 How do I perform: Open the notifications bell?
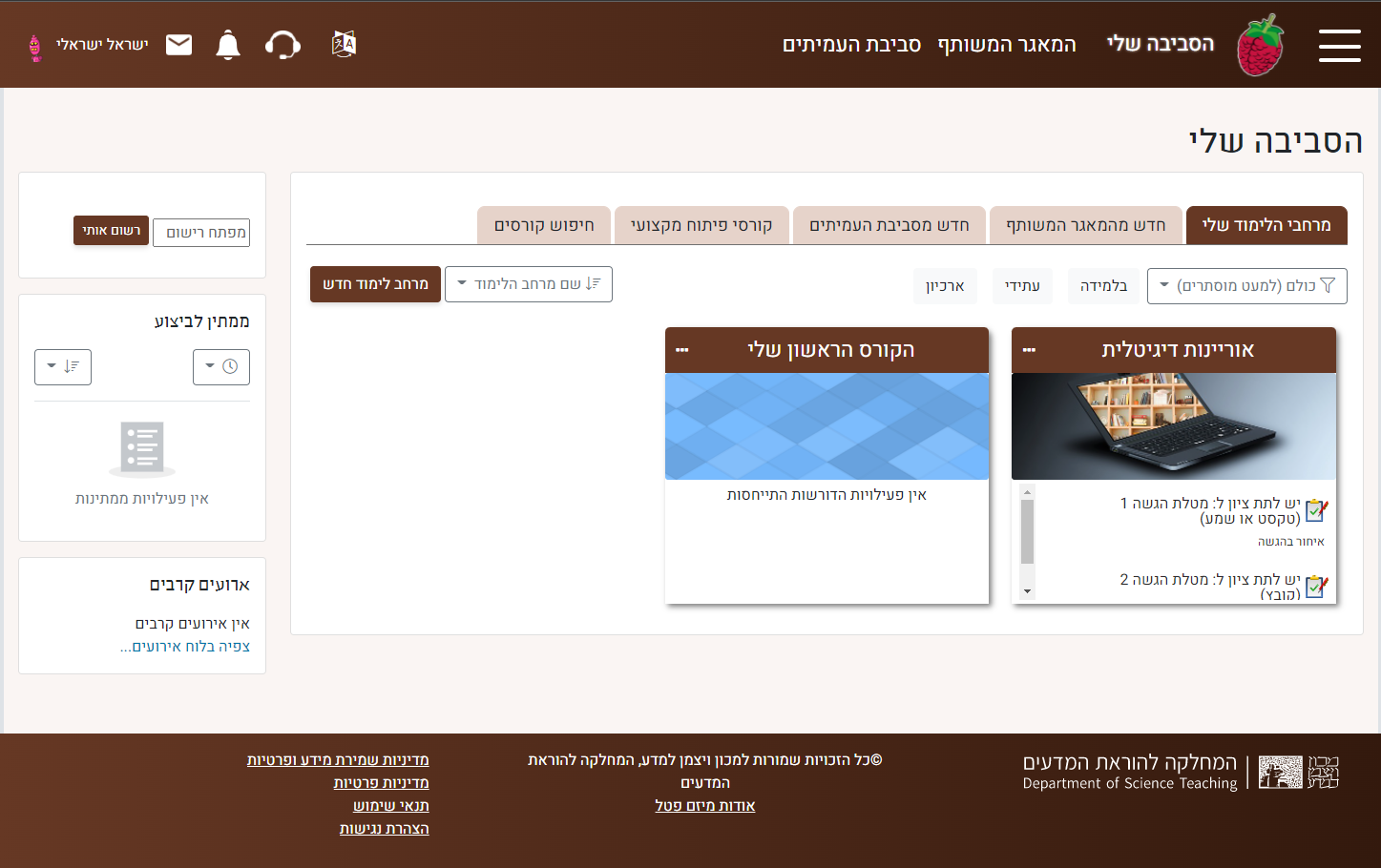(x=228, y=45)
